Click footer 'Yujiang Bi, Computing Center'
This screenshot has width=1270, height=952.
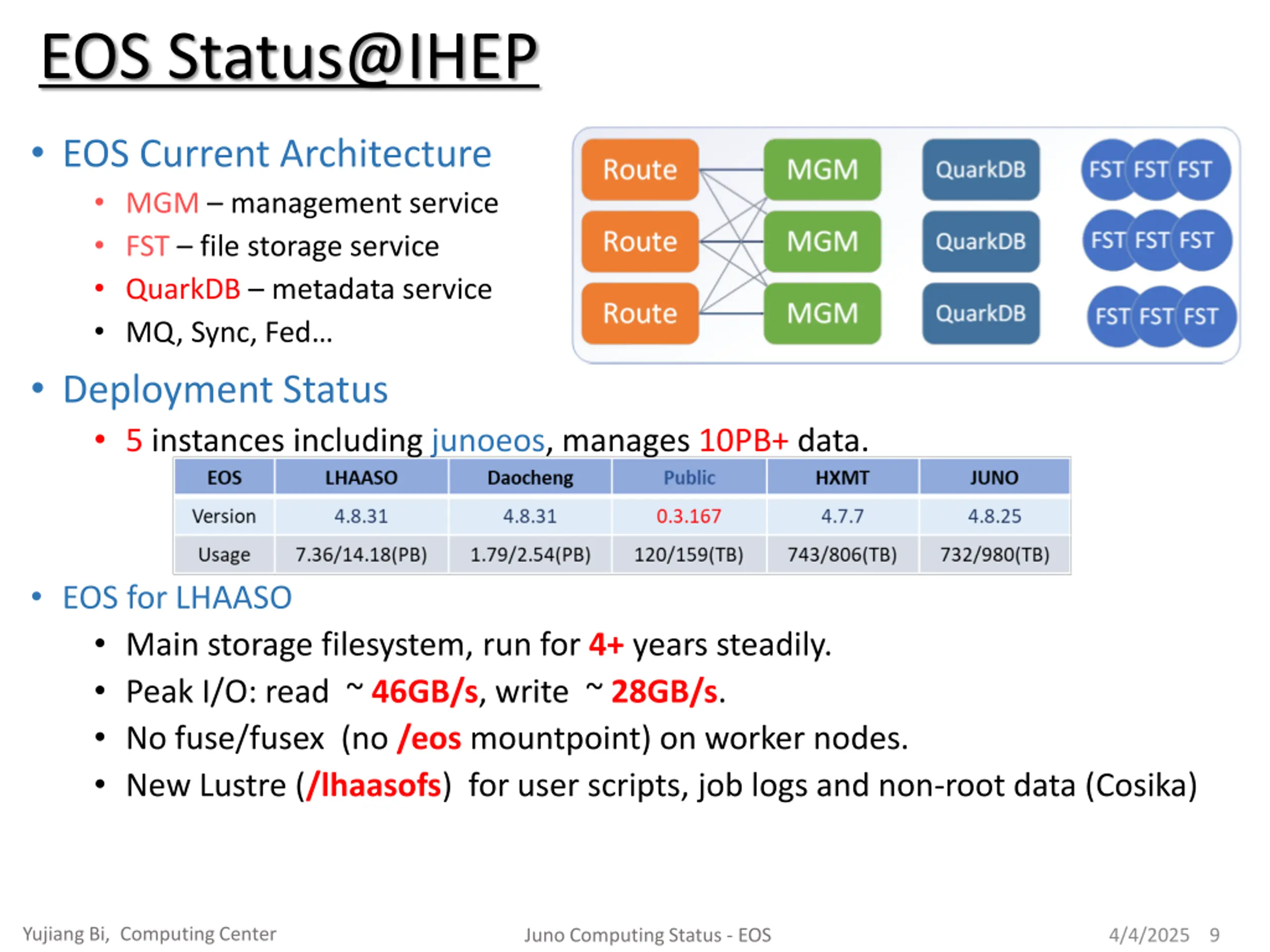149,934
